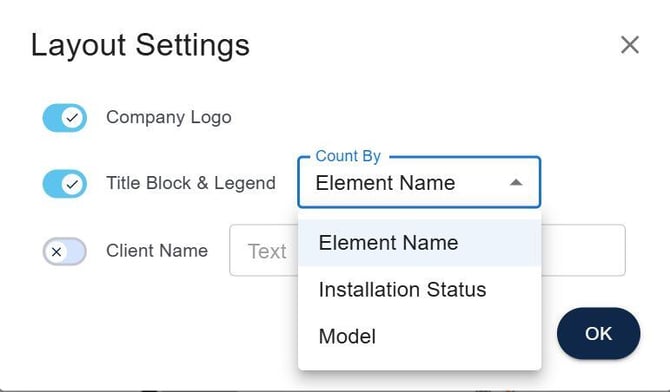Click the x icon in Client Name switch
The height and width of the screenshot is (392, 670).
[56, 252]
